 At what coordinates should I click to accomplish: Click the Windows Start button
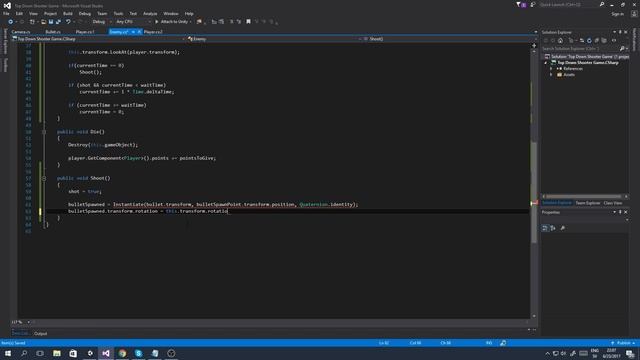[x=8, y=353]
